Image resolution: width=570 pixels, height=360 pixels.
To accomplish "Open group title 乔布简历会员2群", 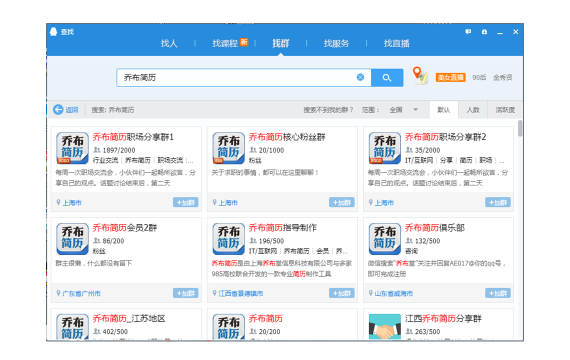I will [x=125, y=228].
